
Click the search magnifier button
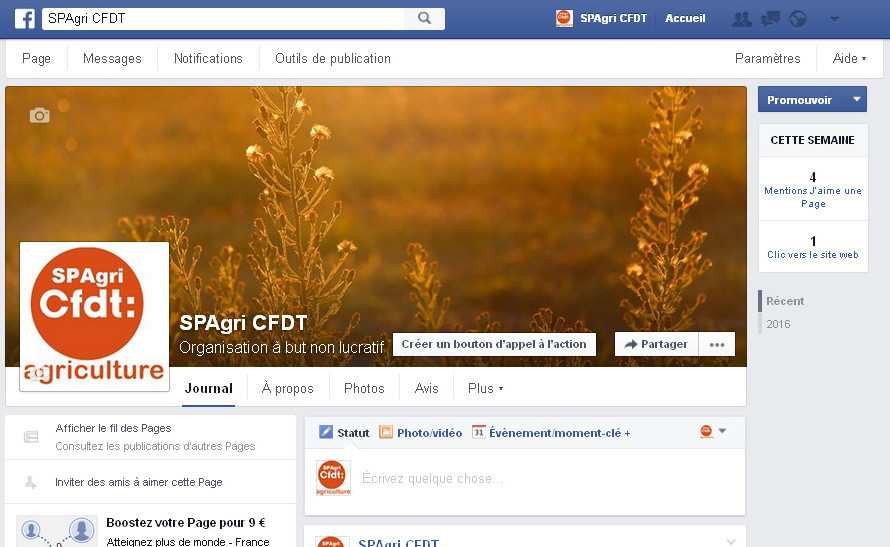(424, 18)
